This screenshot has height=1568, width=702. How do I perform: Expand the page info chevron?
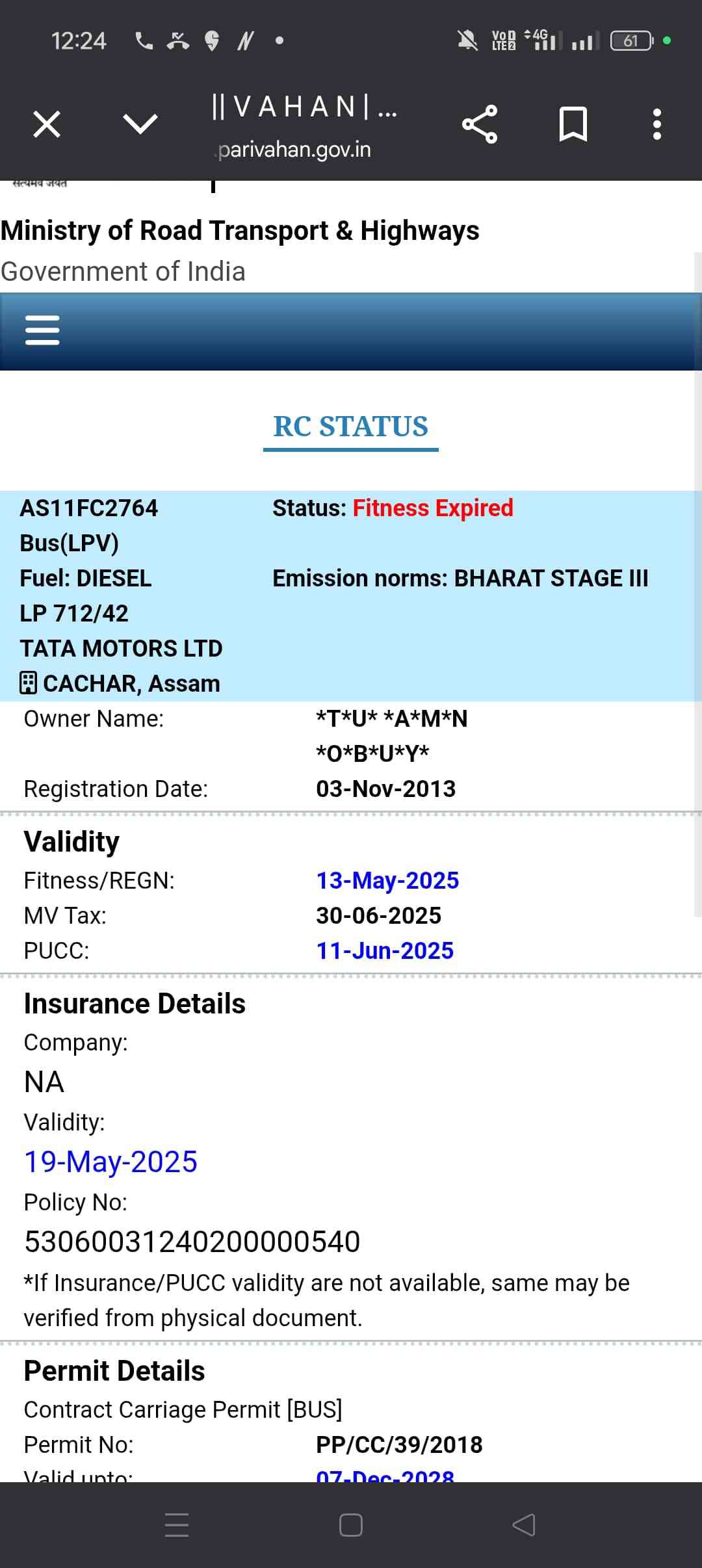point(140,124)
